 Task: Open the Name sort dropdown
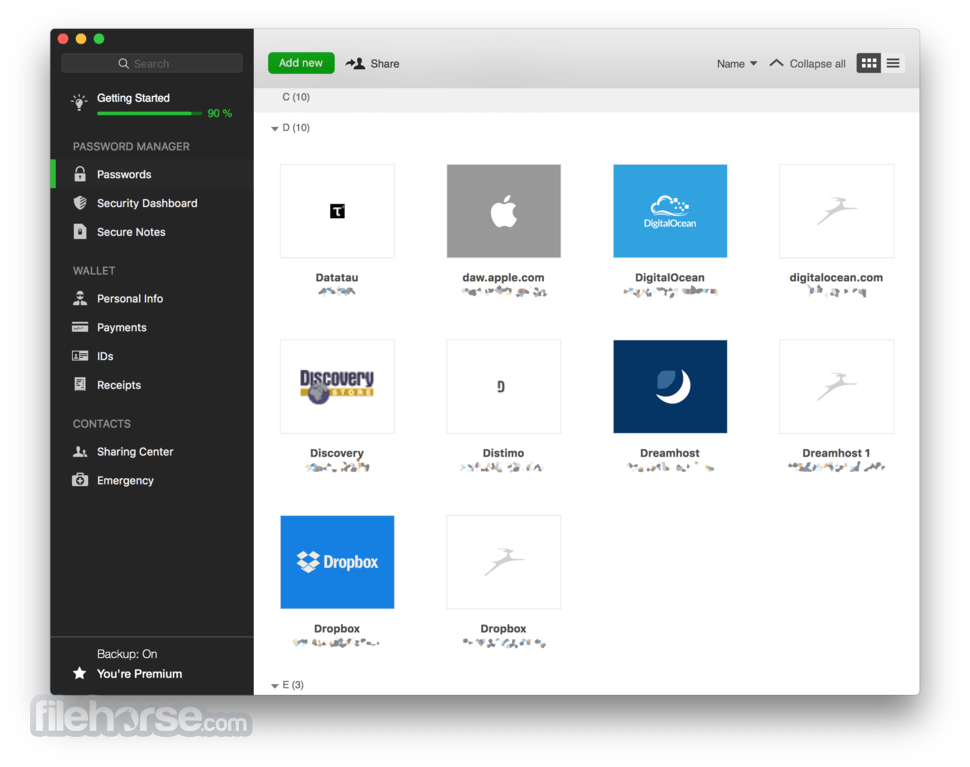[x=737, y=63]
